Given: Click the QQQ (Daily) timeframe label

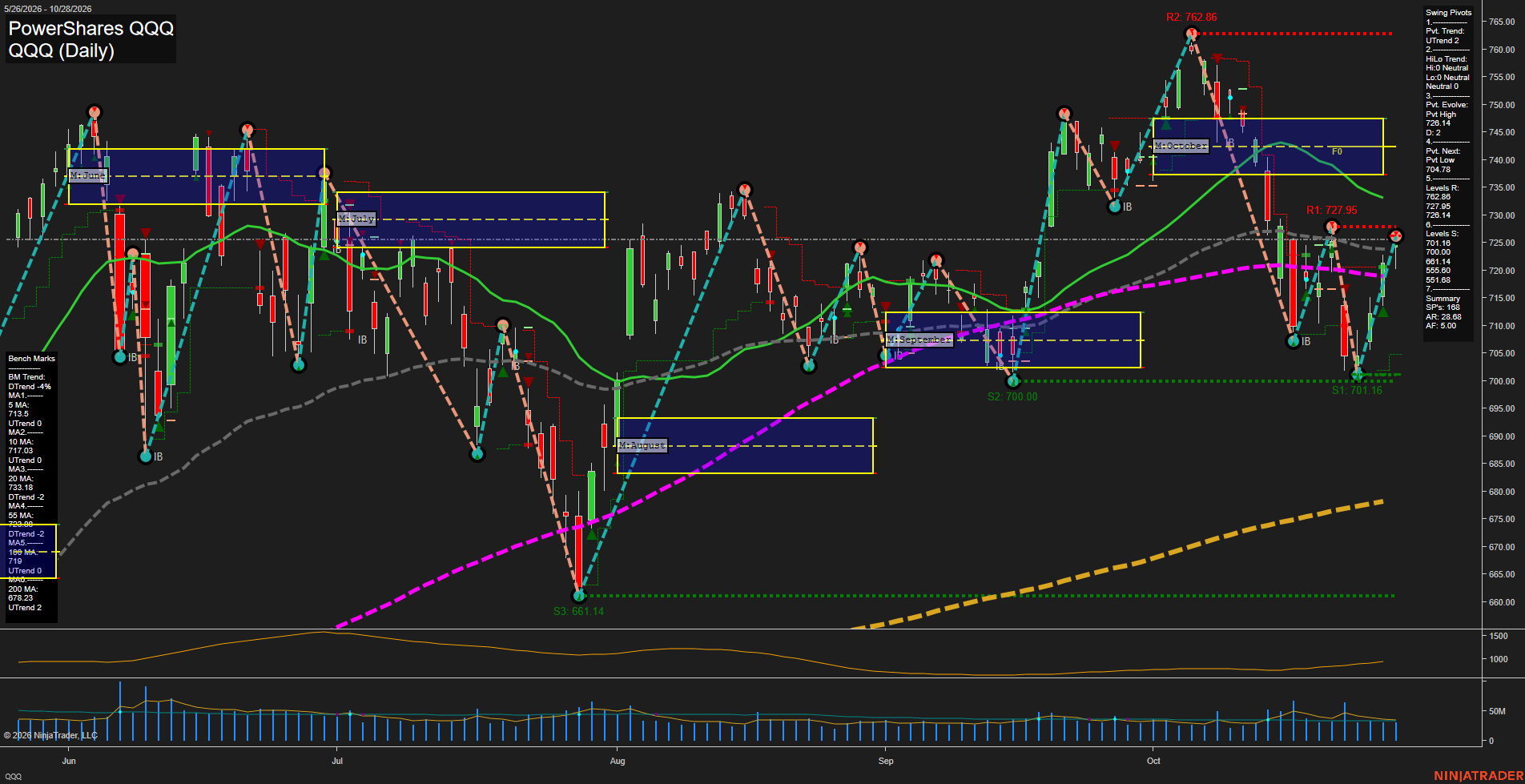Looking at the screenshot, I should pyautogui.click(x=62, y=50).
